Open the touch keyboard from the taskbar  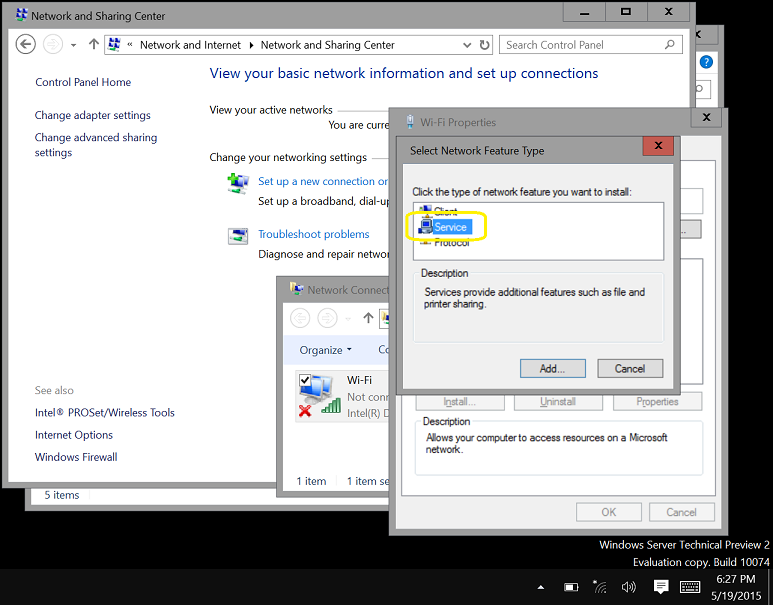[690, 586]
